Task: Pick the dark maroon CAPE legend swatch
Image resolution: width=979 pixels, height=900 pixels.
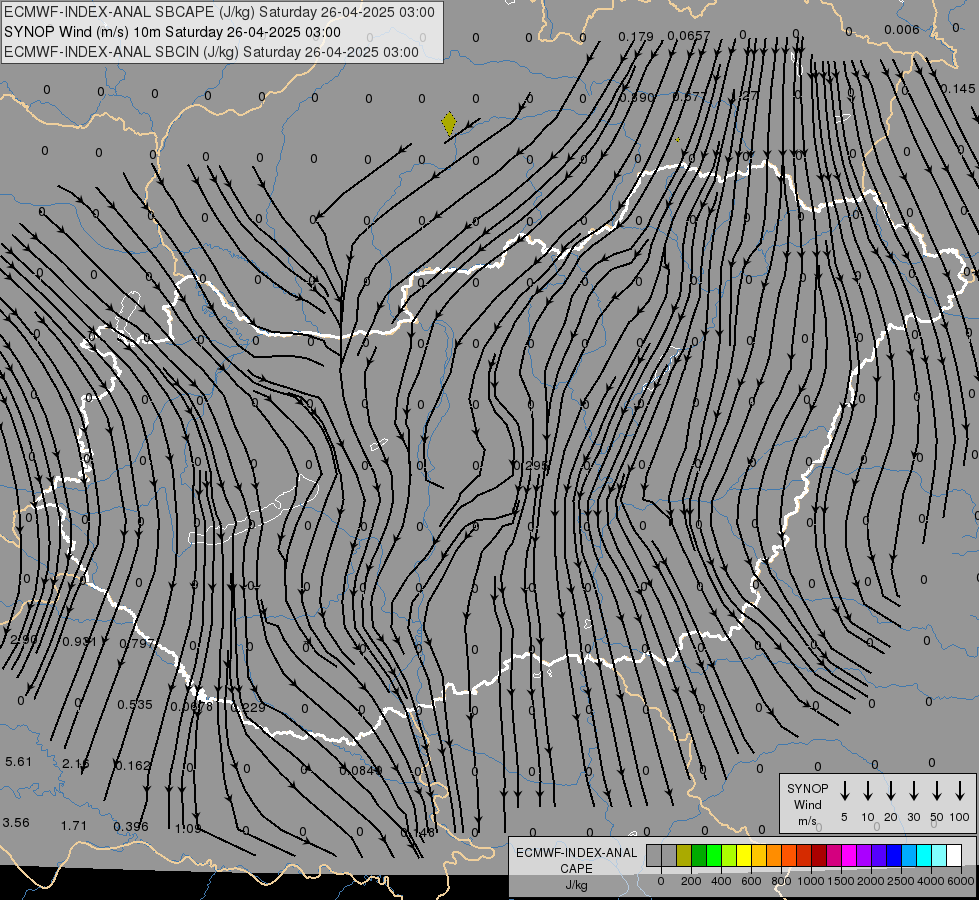Action: [819, 855]
